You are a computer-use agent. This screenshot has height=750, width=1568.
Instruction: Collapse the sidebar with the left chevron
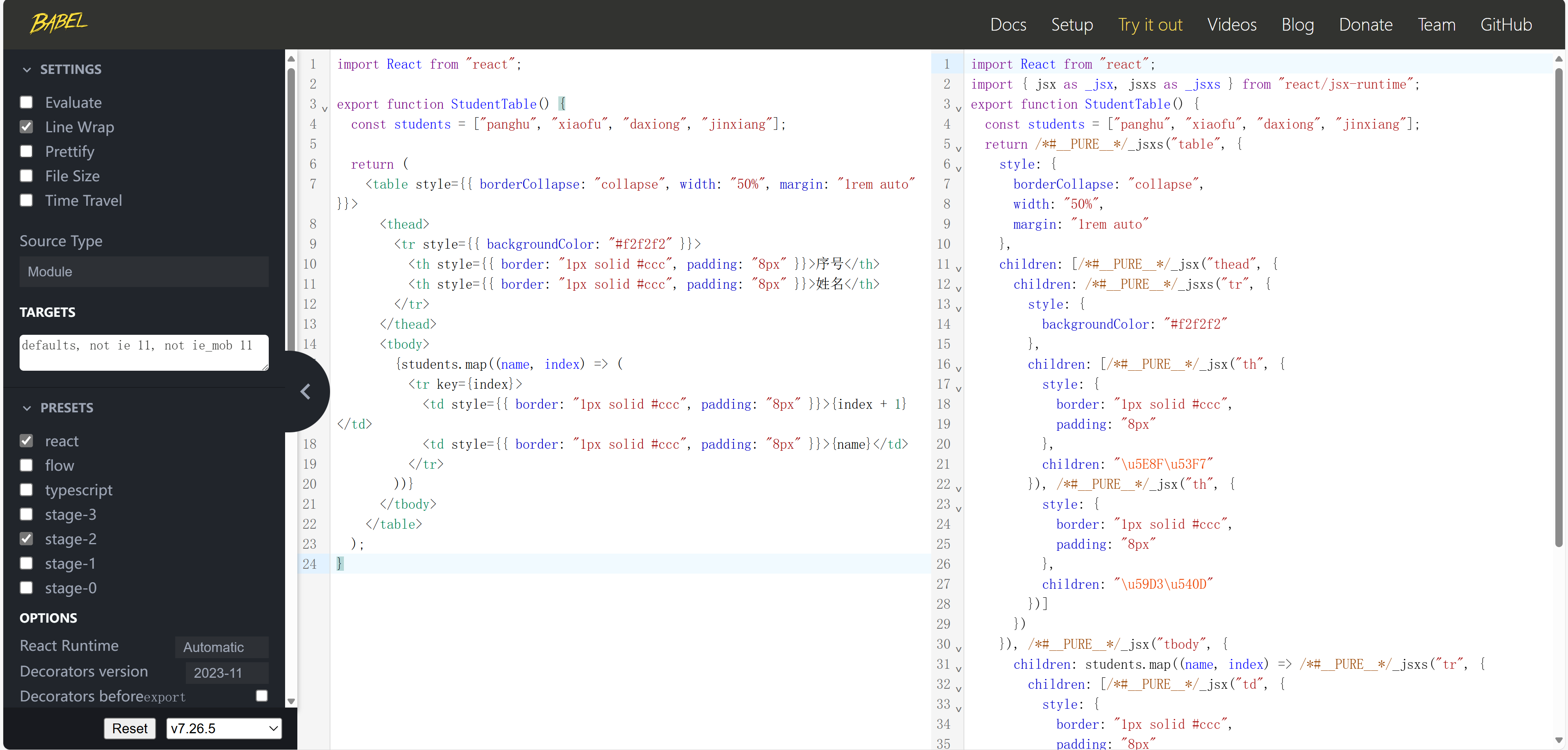[x=306, y=392]
